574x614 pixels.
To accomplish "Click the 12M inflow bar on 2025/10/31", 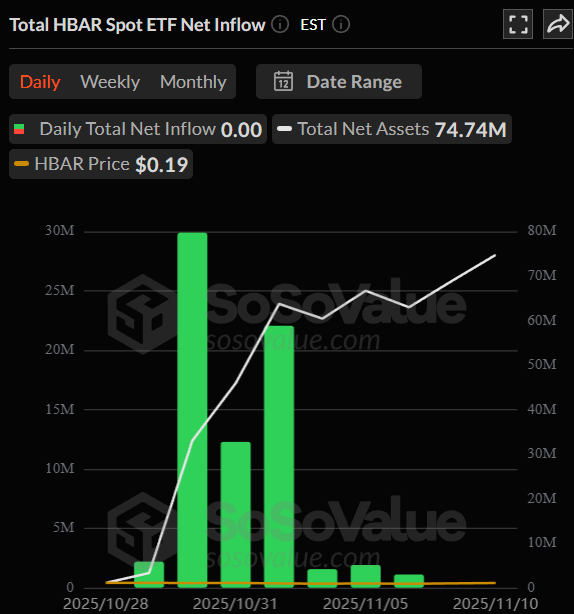I will click(x=235, y=514).
